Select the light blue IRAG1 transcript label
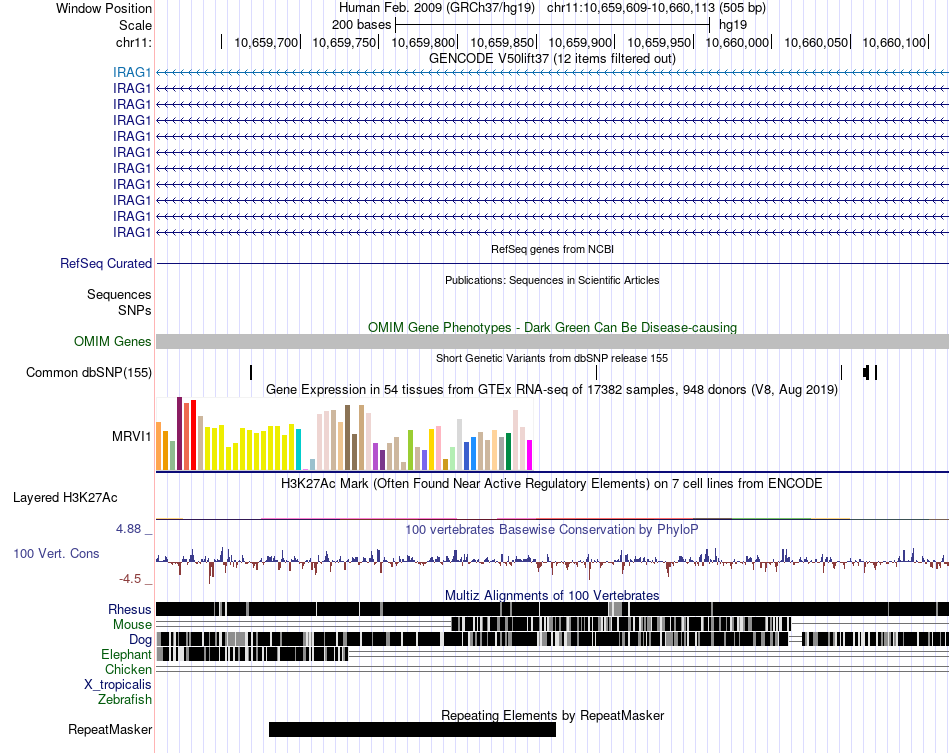This screenshot has width=950, height=753. click(x=131, y=73)
